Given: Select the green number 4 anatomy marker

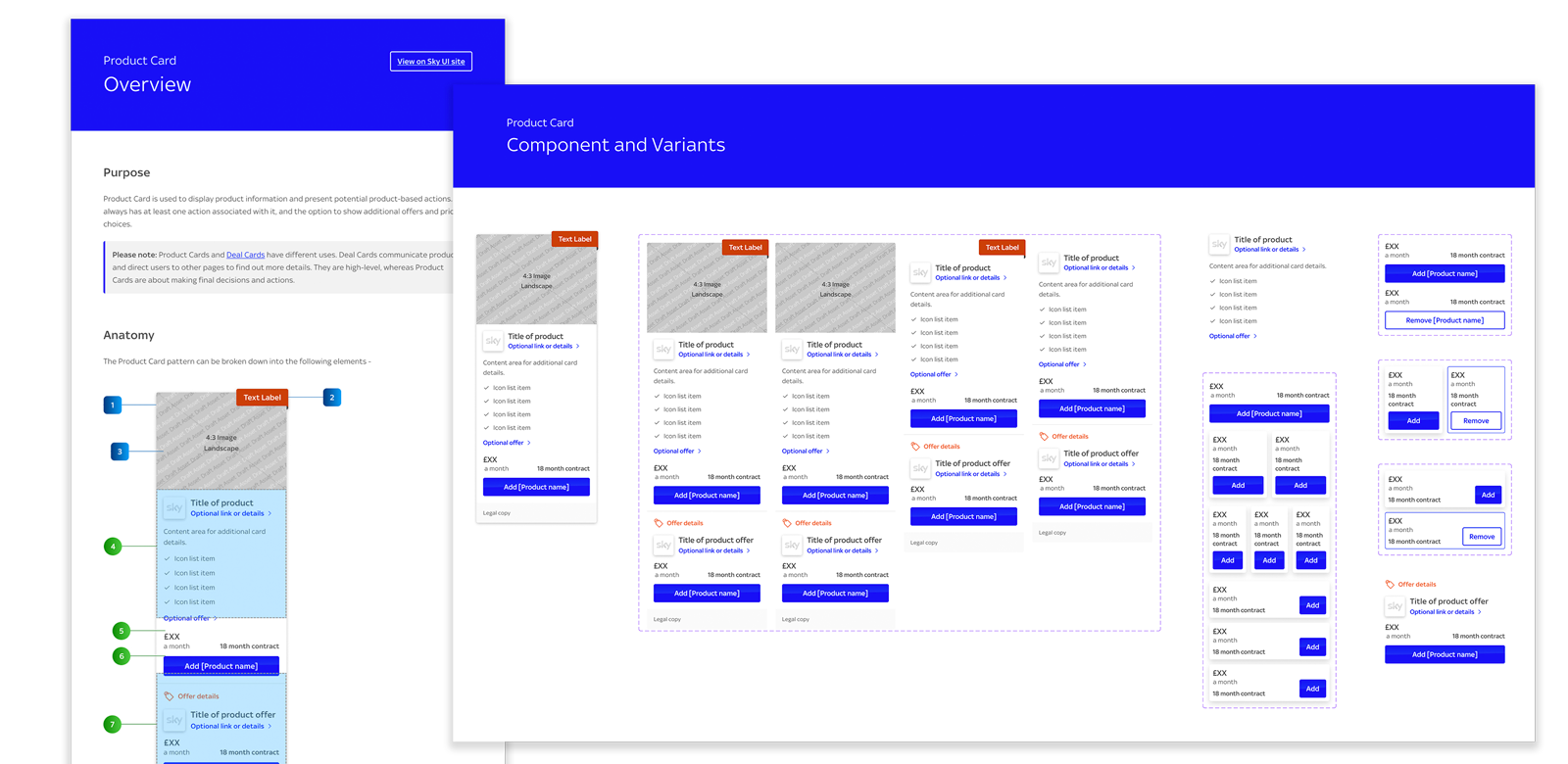Looking at the screenshot, I should 113,547.
